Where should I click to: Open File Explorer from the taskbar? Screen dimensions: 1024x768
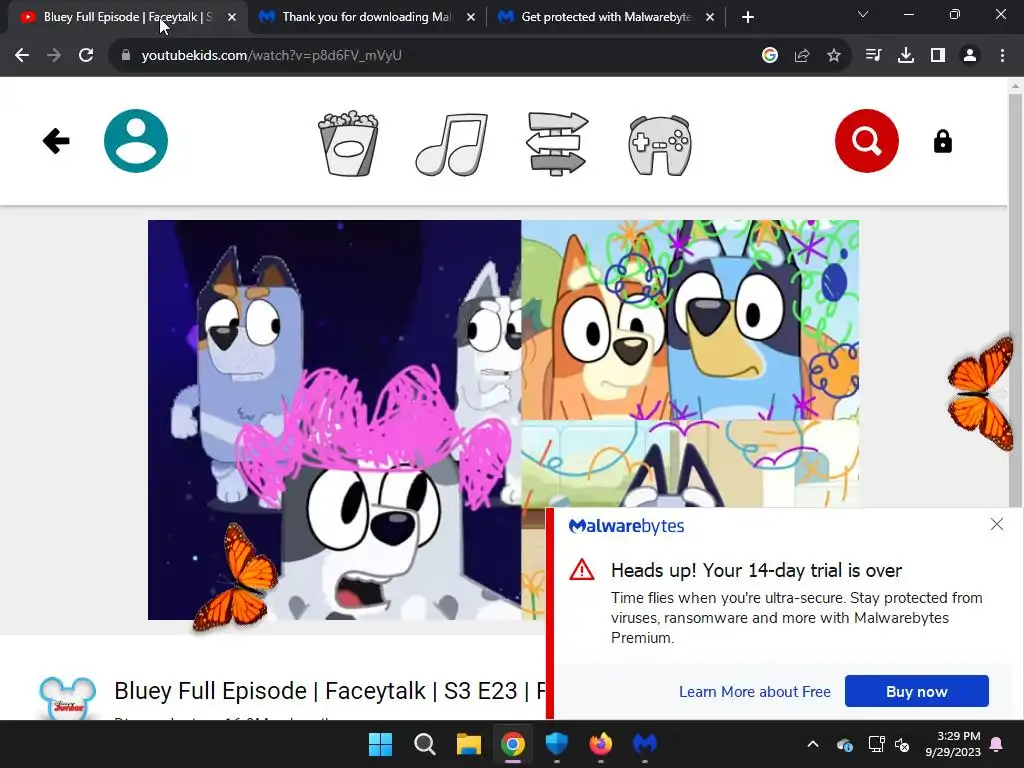[468, 744]
